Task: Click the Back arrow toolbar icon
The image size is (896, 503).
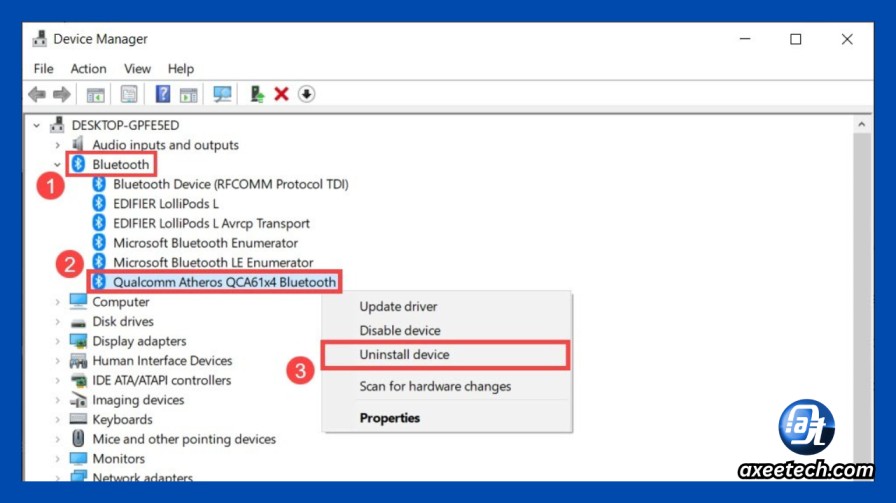Action: (37, 94)
